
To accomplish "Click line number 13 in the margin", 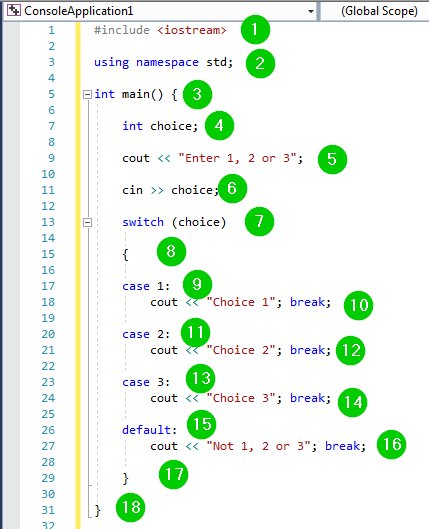I will point(48,222).
